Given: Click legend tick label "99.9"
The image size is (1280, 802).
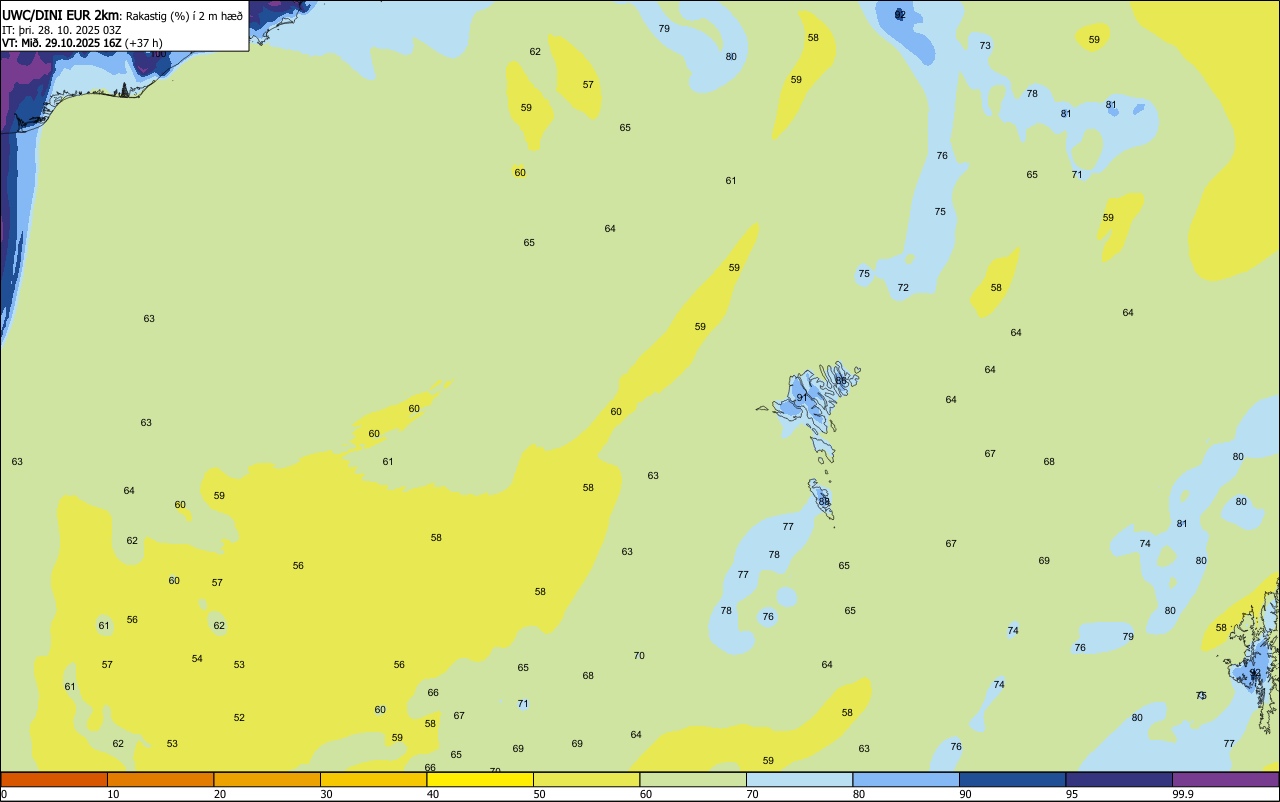Looking at the screenshot, I should click(x=1183, y=794).
